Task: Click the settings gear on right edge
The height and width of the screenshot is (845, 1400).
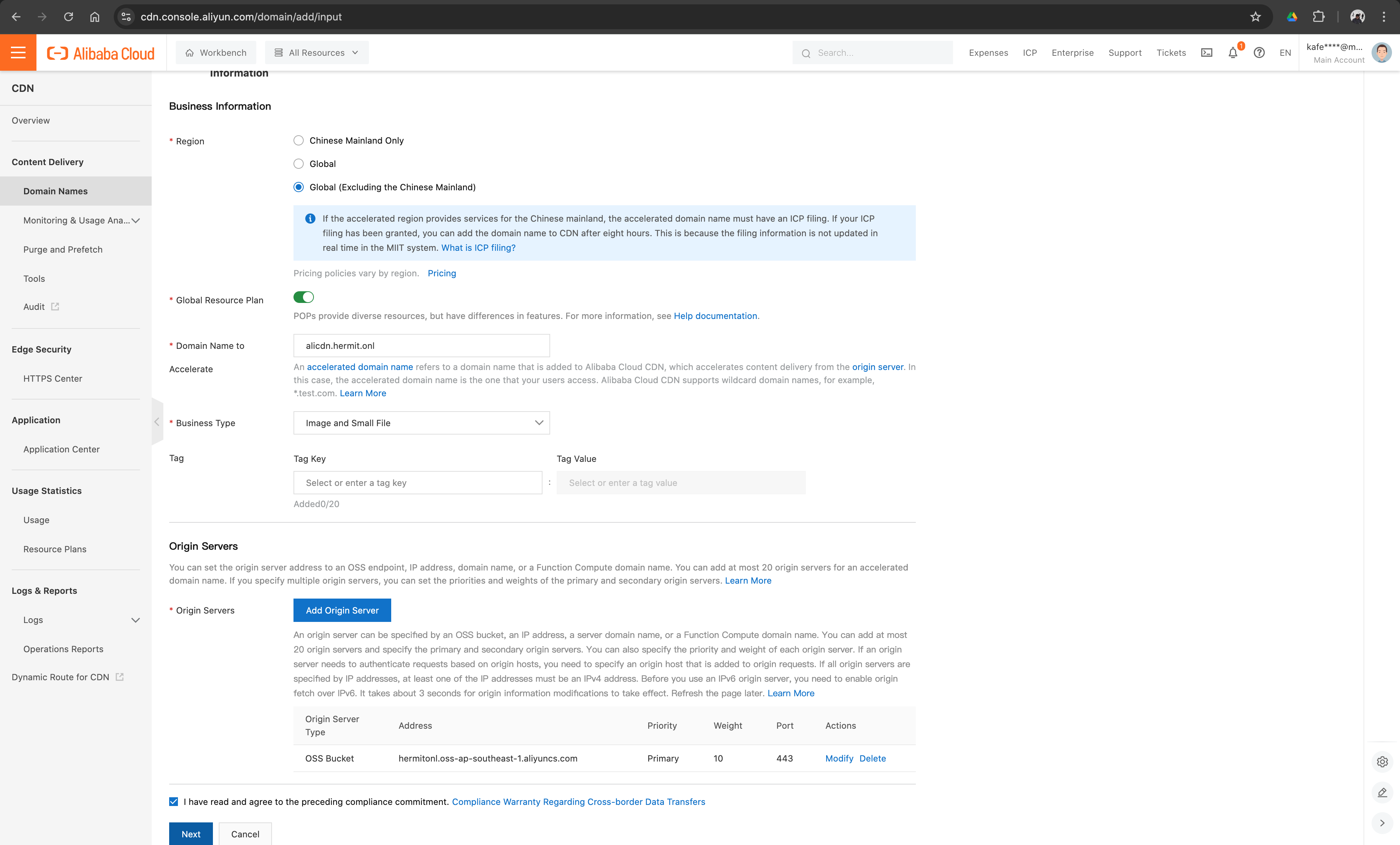Action: pyautogui.click(x=1382, y=762)
